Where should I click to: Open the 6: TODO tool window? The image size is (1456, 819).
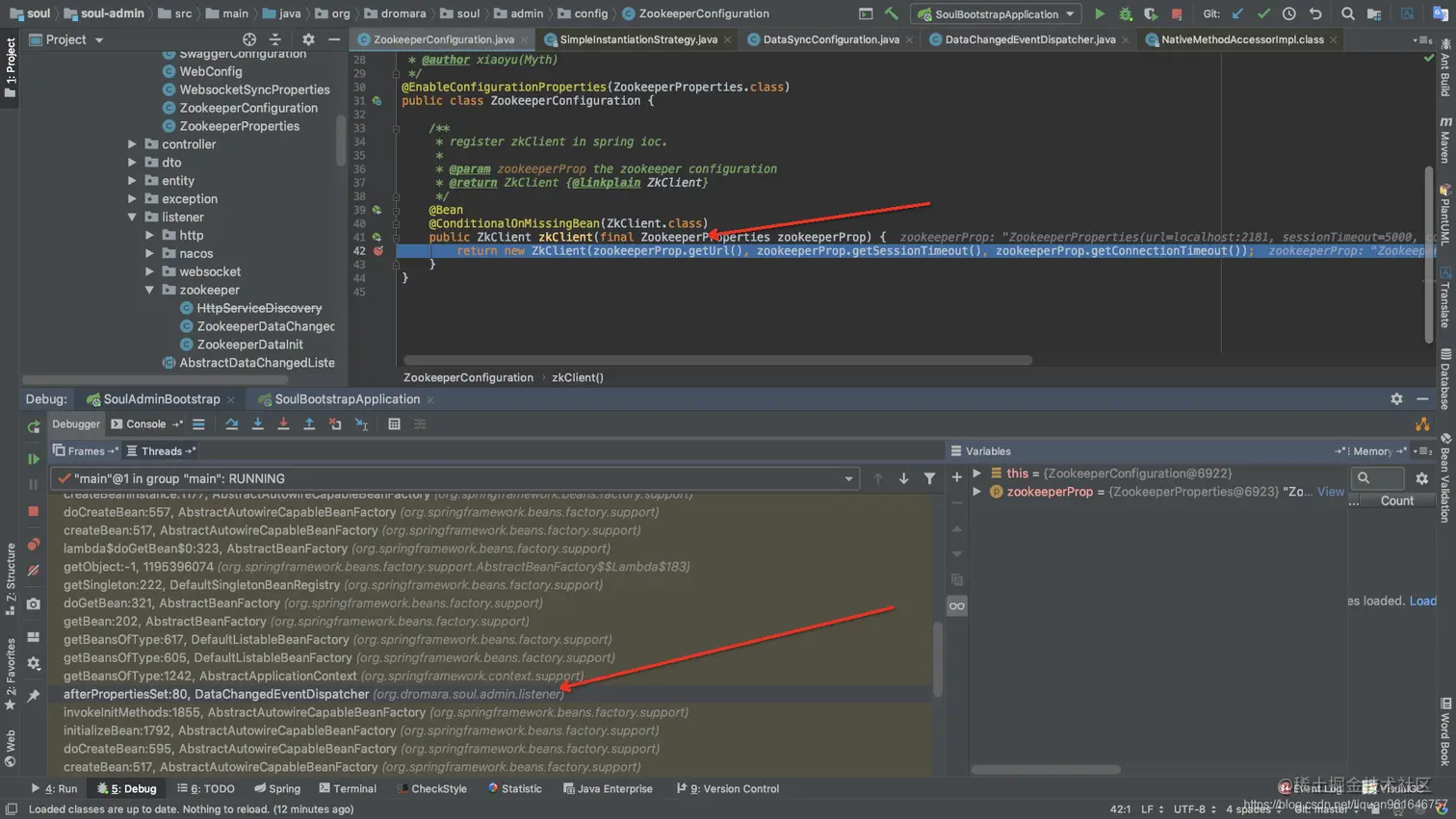pyautogui.click(x=206, y=789)
